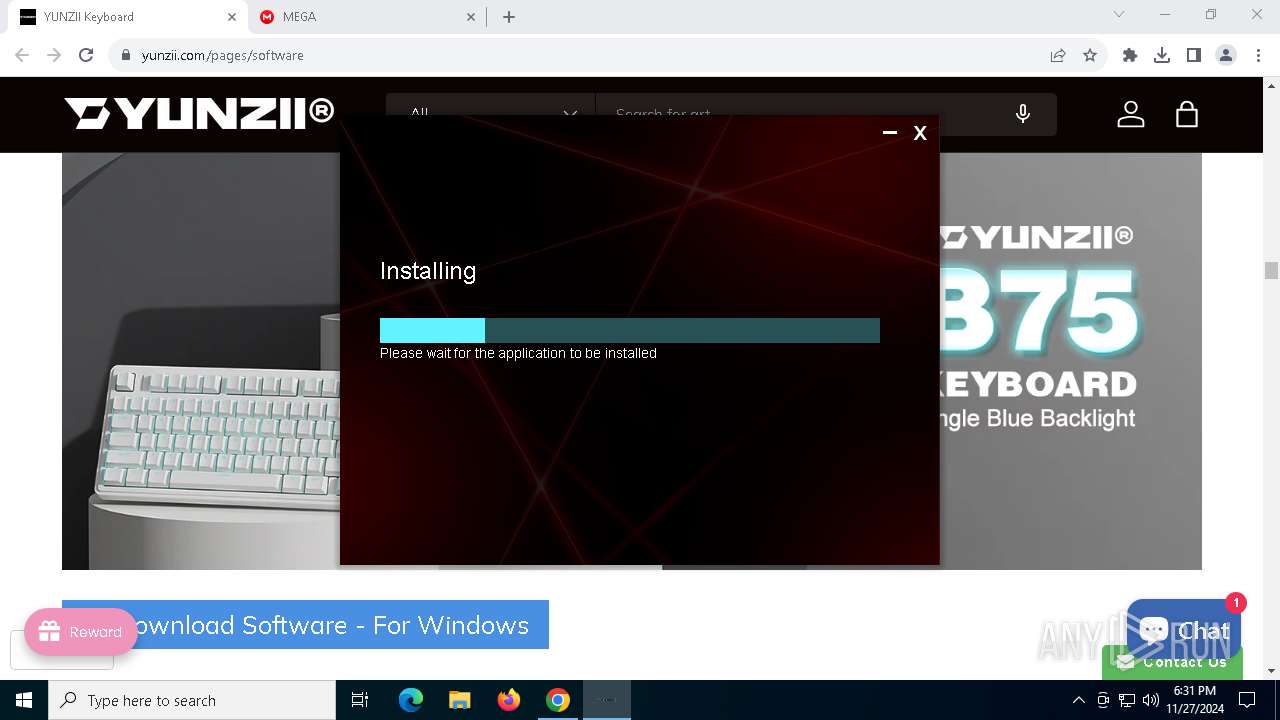
Task: Start voice search with the microphone
Action: pos(1022,114)
